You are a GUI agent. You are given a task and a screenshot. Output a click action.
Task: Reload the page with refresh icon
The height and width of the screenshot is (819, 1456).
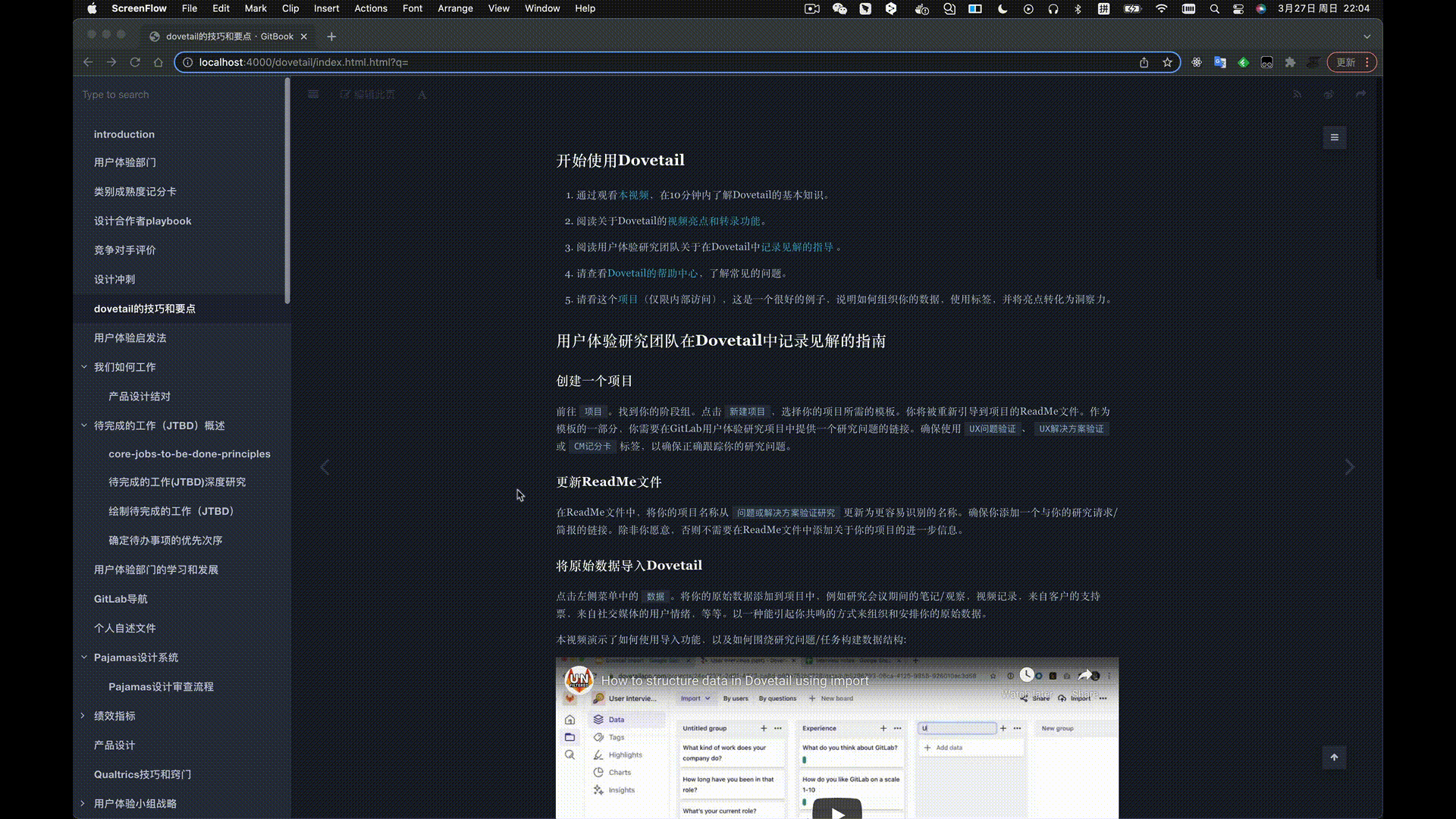[135, 62]
